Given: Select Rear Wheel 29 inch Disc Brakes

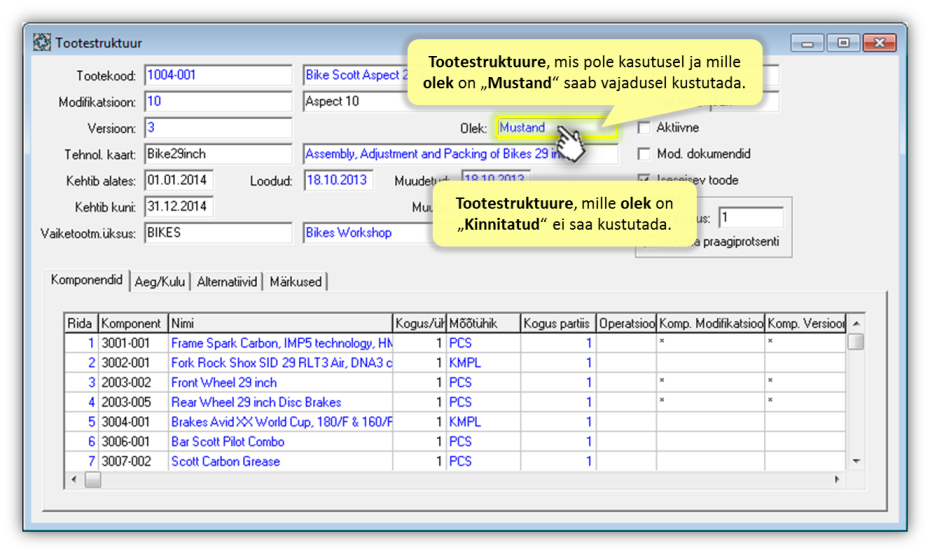Looking at the screenshot, I should click(x=455, y=402).
